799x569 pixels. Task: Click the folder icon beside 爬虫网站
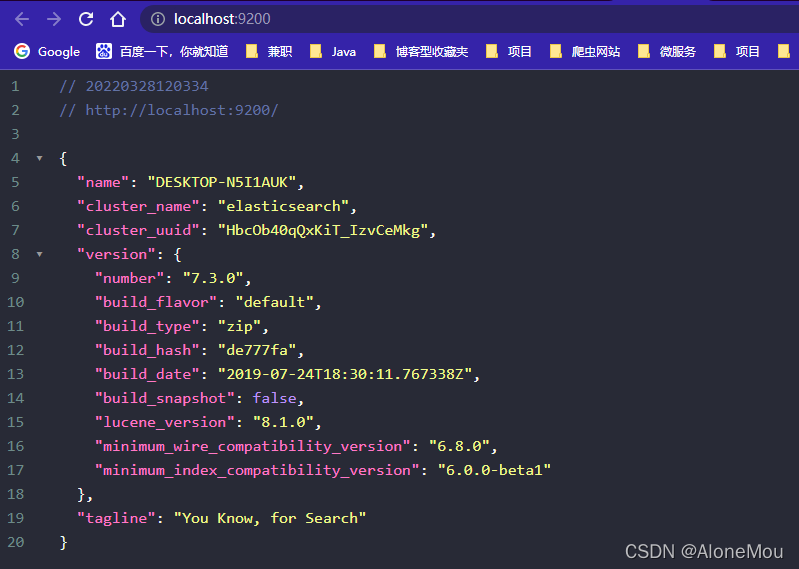[x=556, y=51]
